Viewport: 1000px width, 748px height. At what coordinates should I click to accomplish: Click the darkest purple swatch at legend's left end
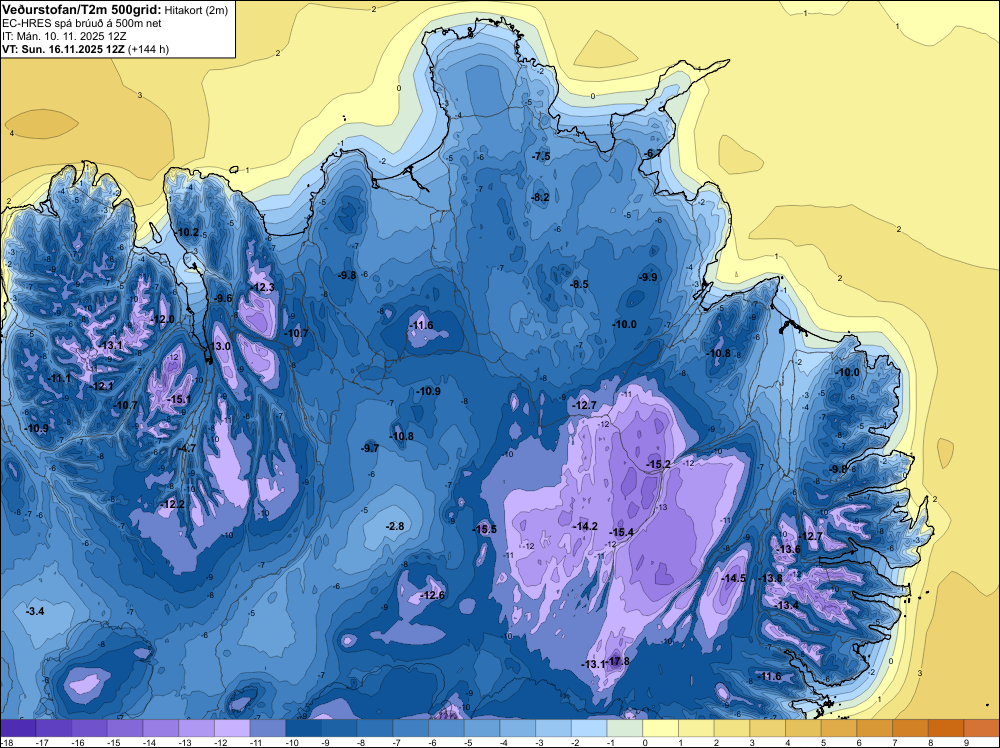click(18, 728)
